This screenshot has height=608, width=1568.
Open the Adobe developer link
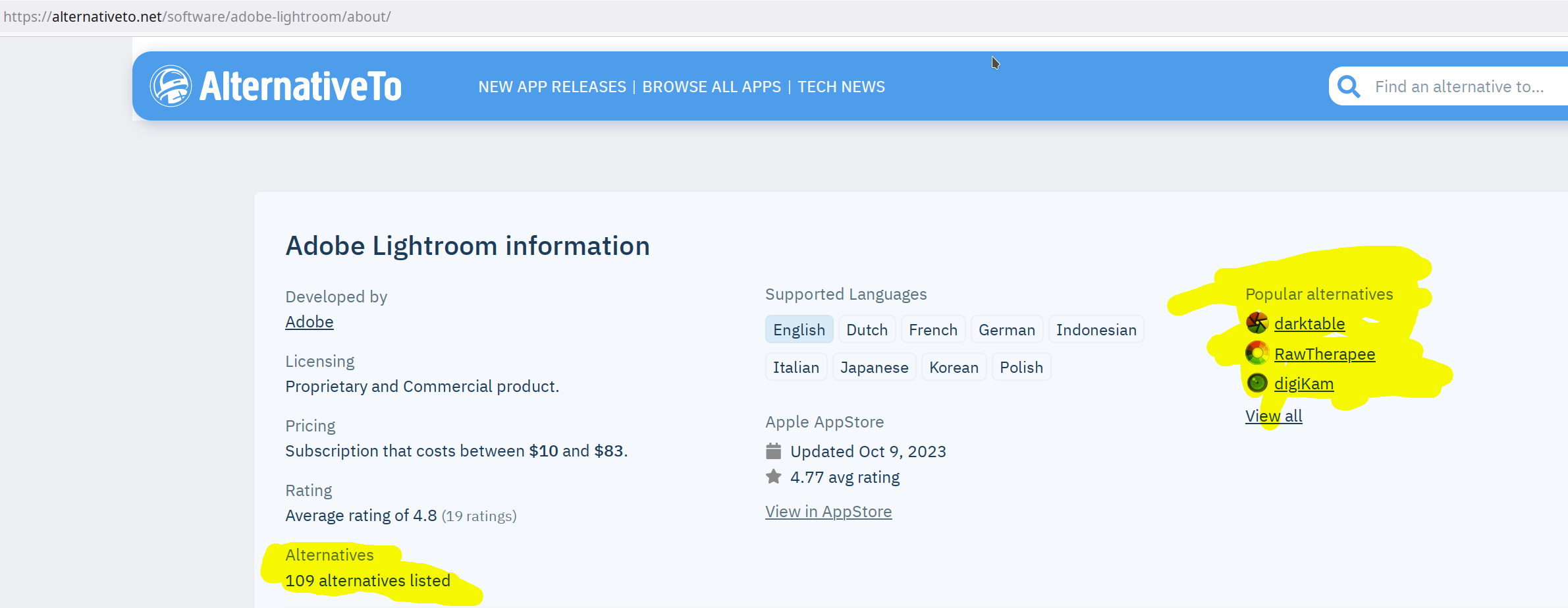tap(309, 322)
